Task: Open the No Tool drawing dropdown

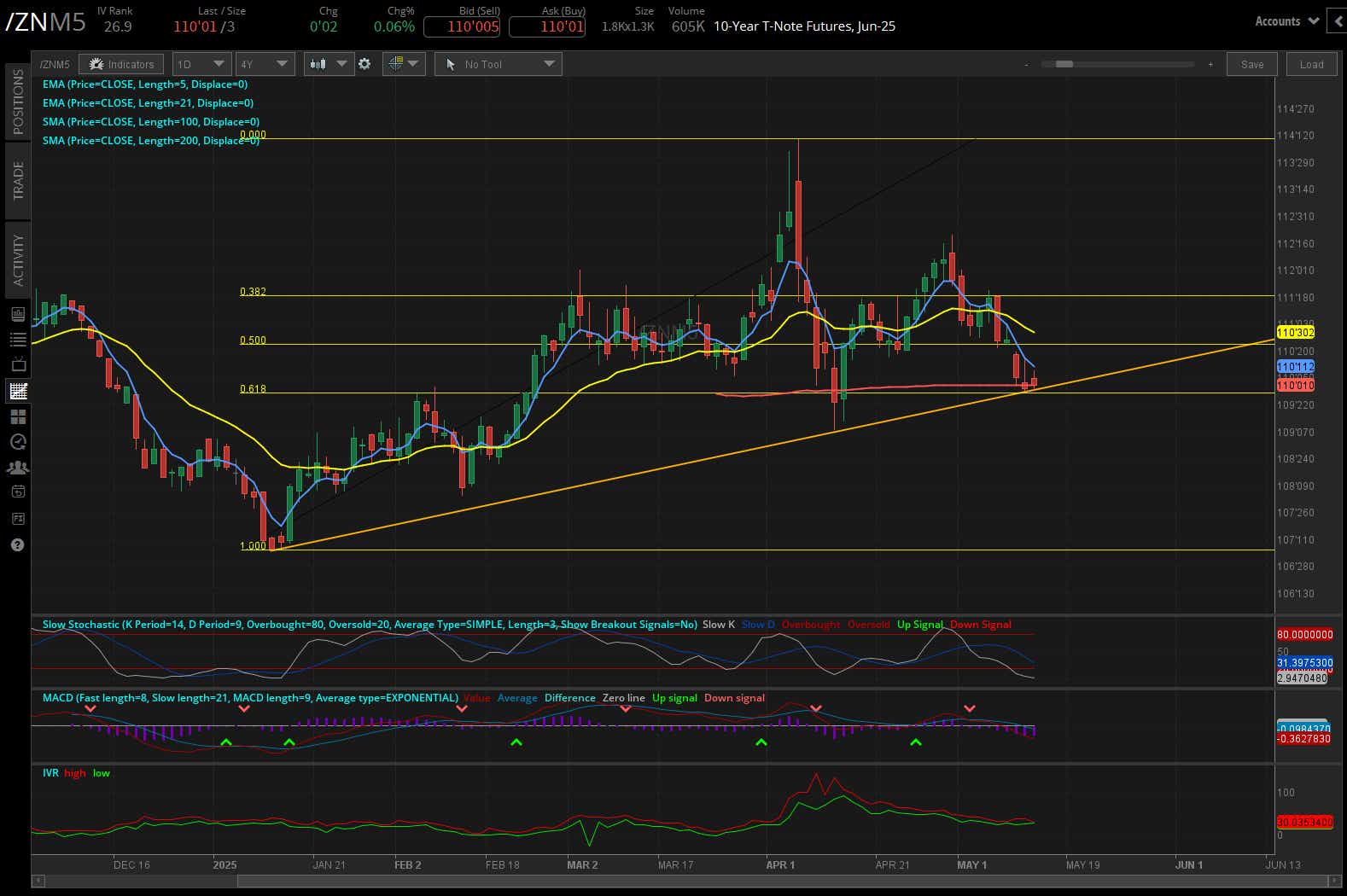Action: tap(498, 64)
